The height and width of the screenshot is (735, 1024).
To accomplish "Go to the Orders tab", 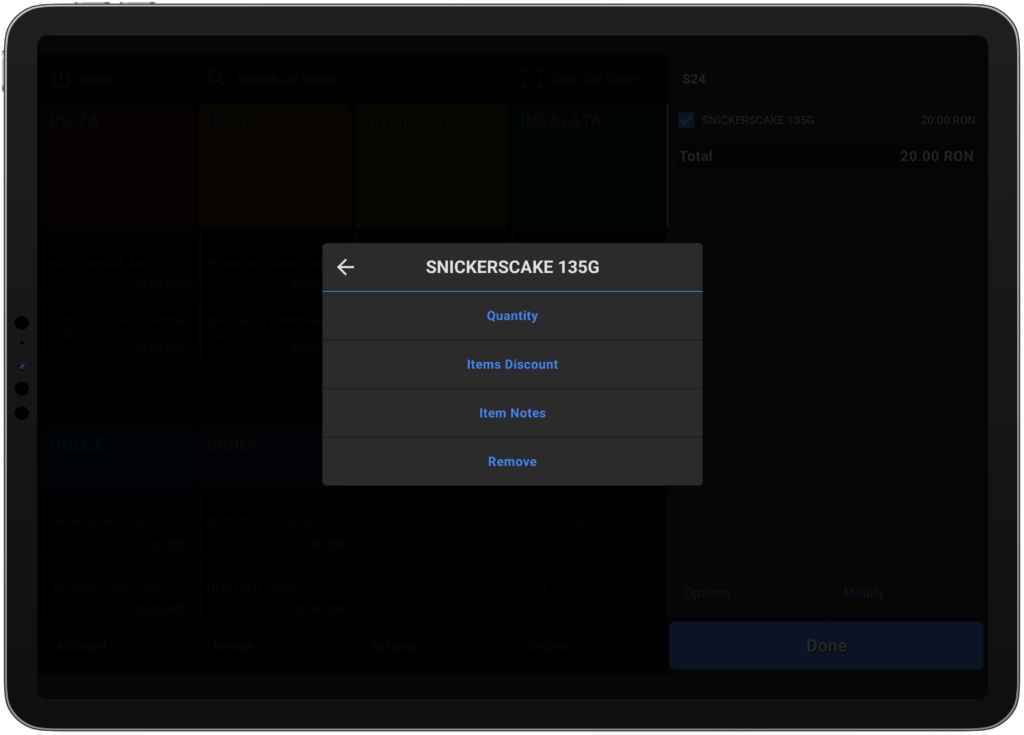I will click(x=547, y=645).
